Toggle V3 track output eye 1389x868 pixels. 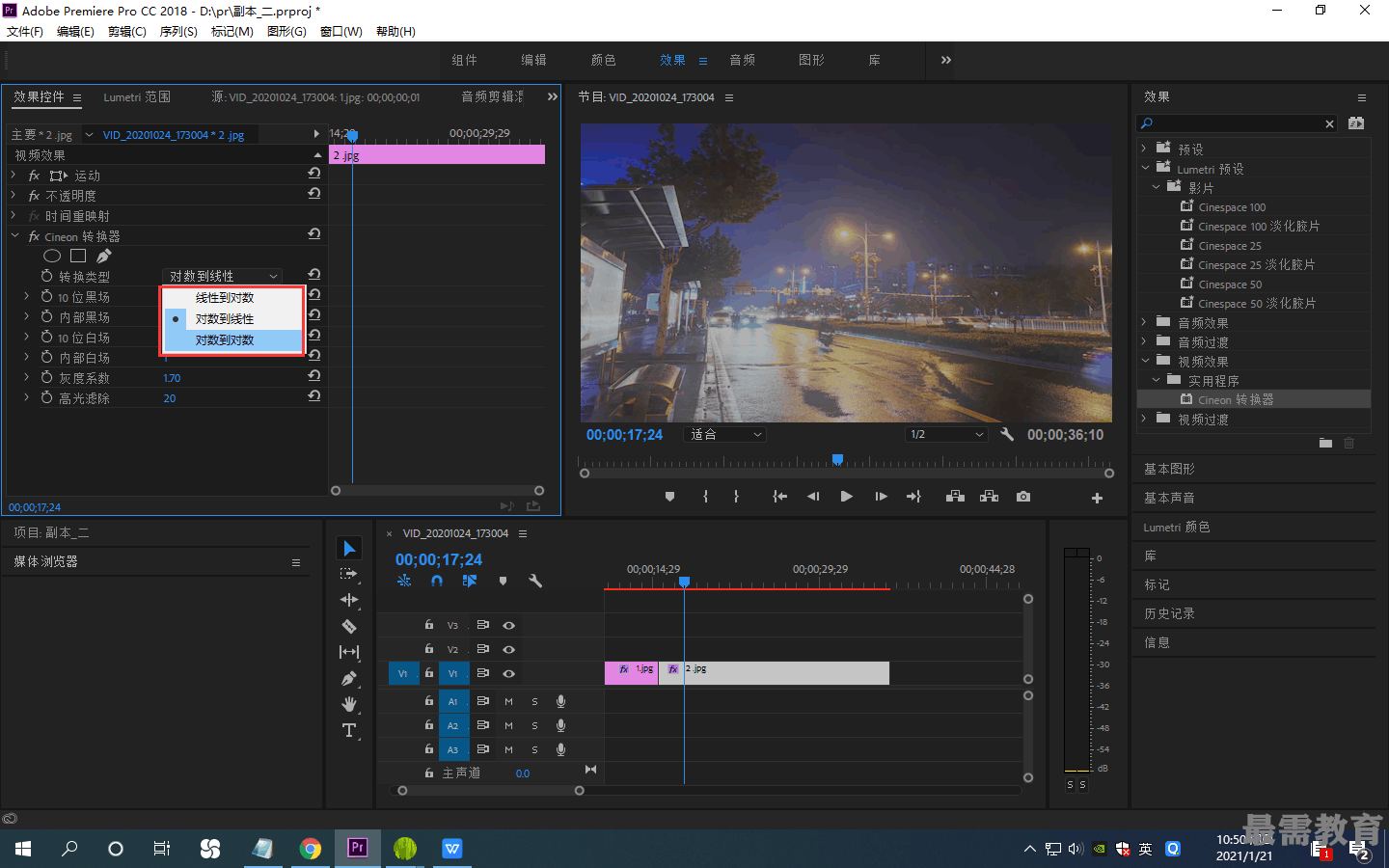click(508, 625)
